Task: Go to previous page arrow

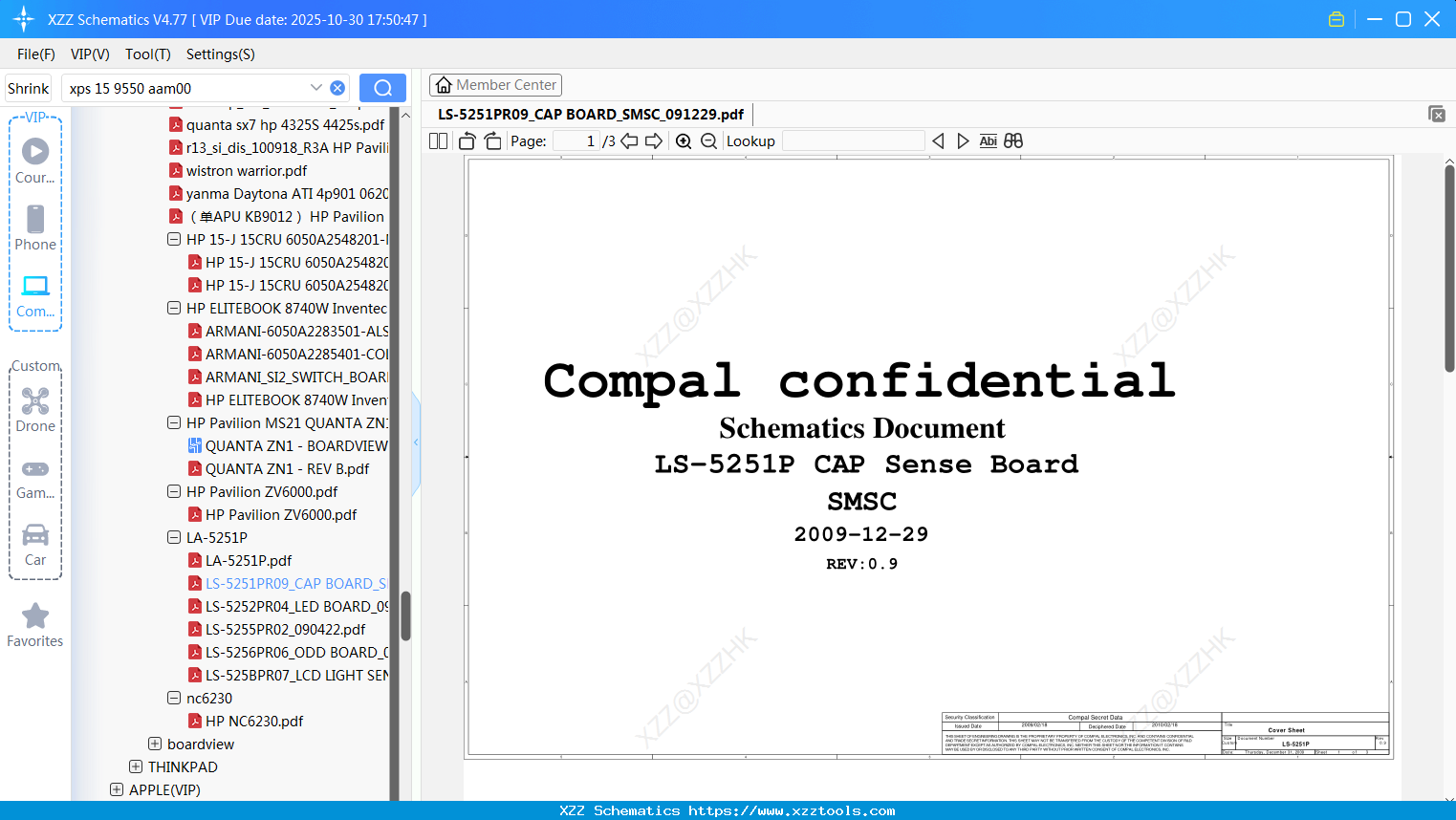Action: pos(629,141)
